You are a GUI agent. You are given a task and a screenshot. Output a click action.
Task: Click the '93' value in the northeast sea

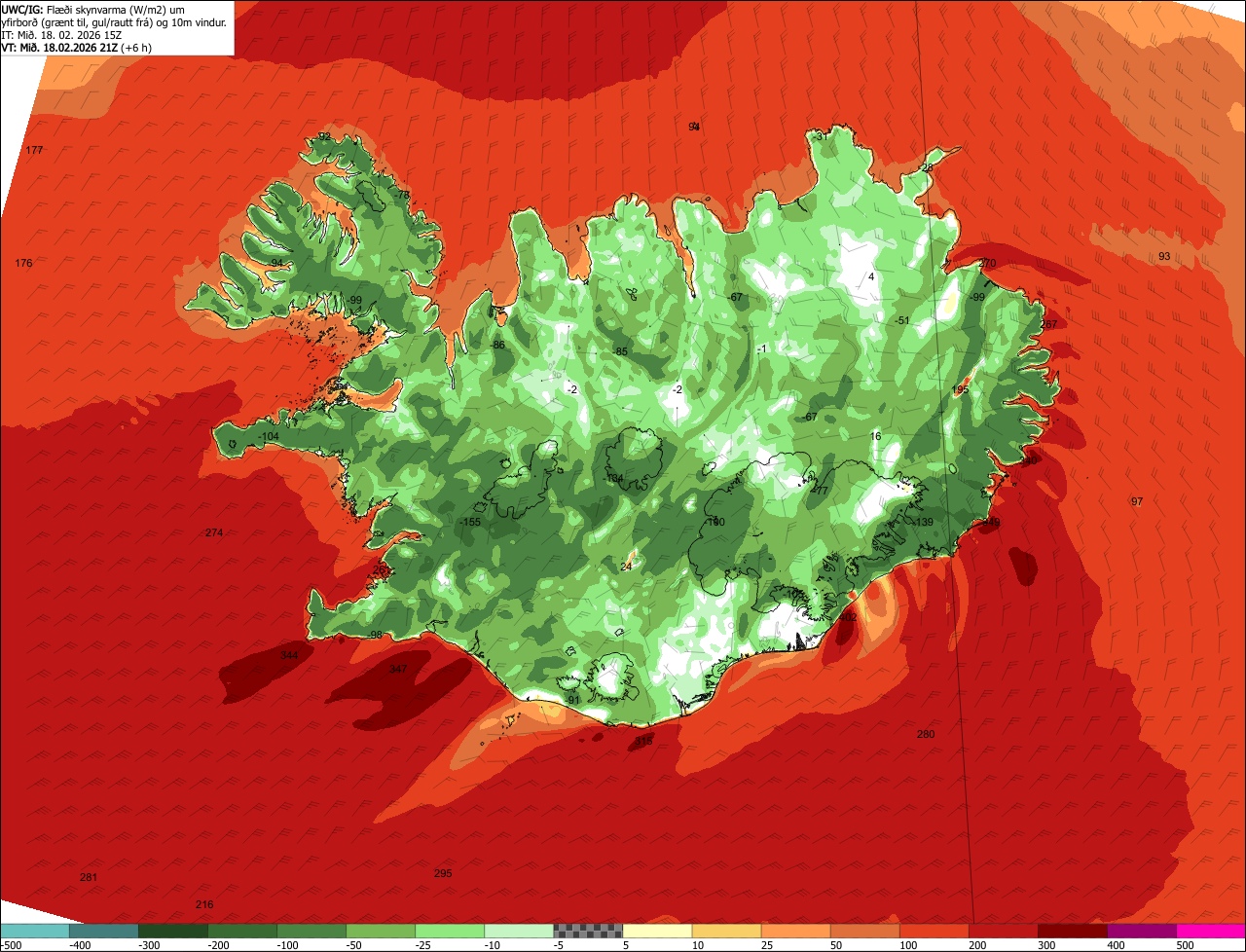tap(1164, 256)
